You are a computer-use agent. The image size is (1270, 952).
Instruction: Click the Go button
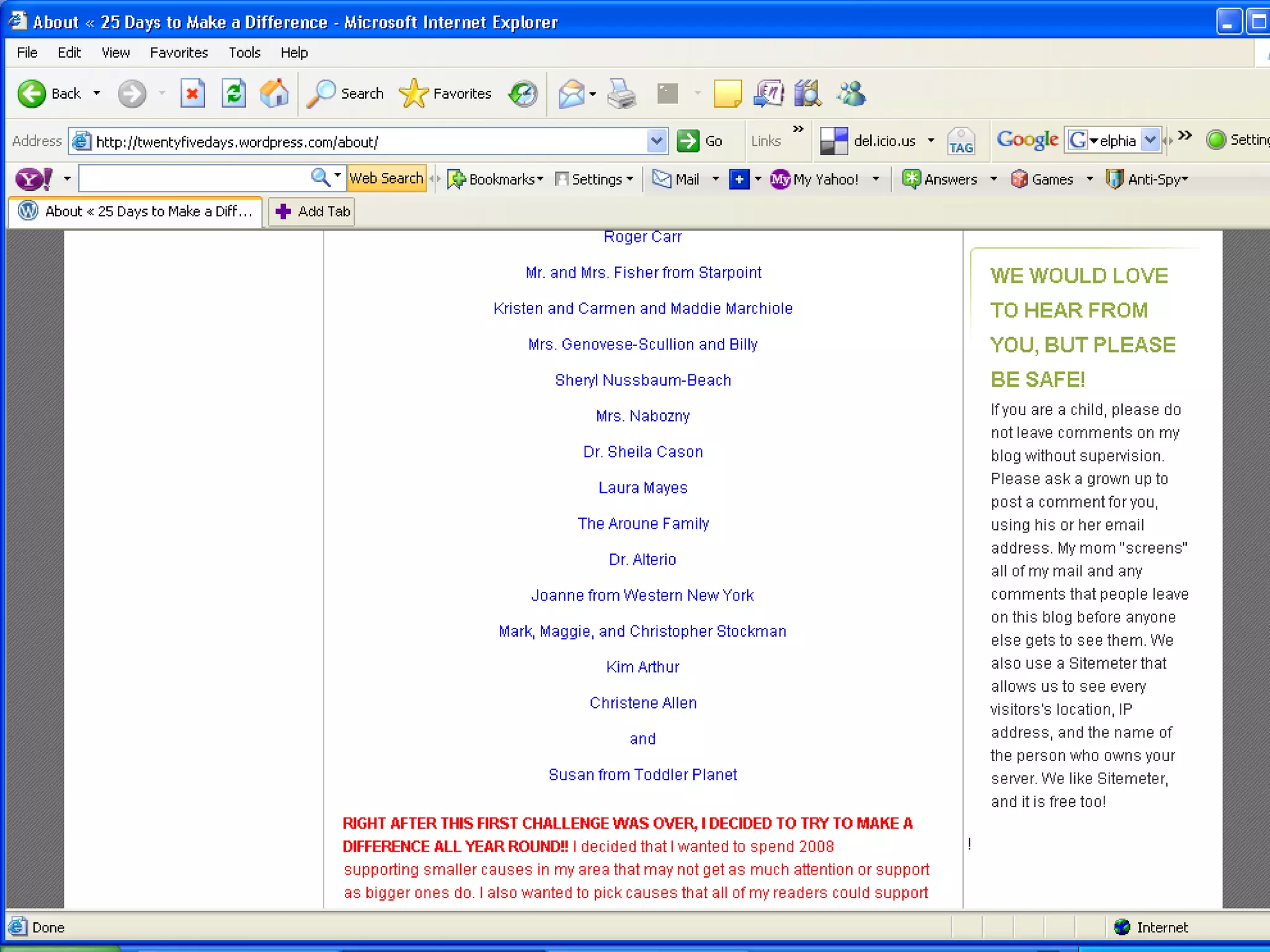coord(700,141)
